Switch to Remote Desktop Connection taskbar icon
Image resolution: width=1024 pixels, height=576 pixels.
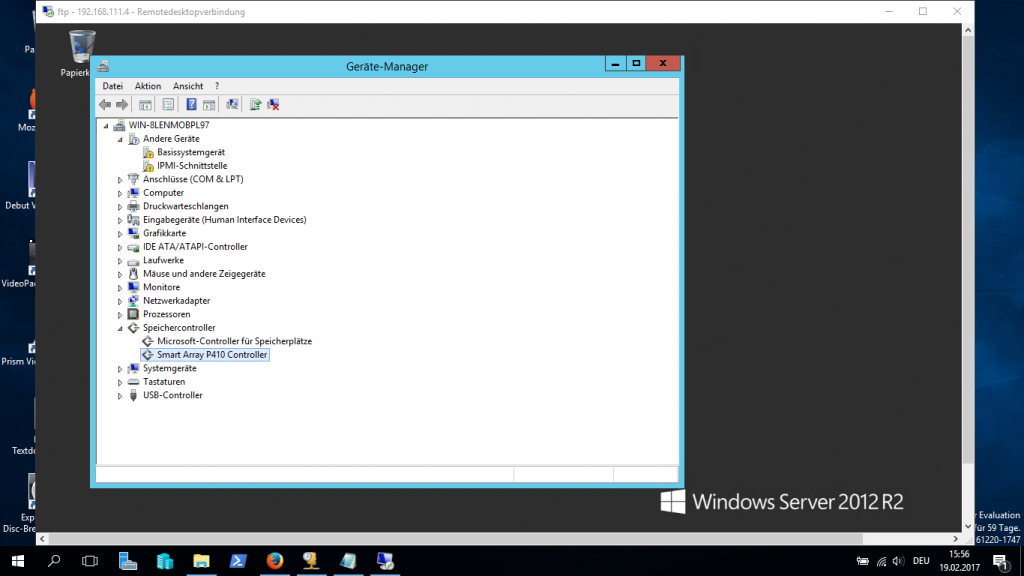pos(385,561)
